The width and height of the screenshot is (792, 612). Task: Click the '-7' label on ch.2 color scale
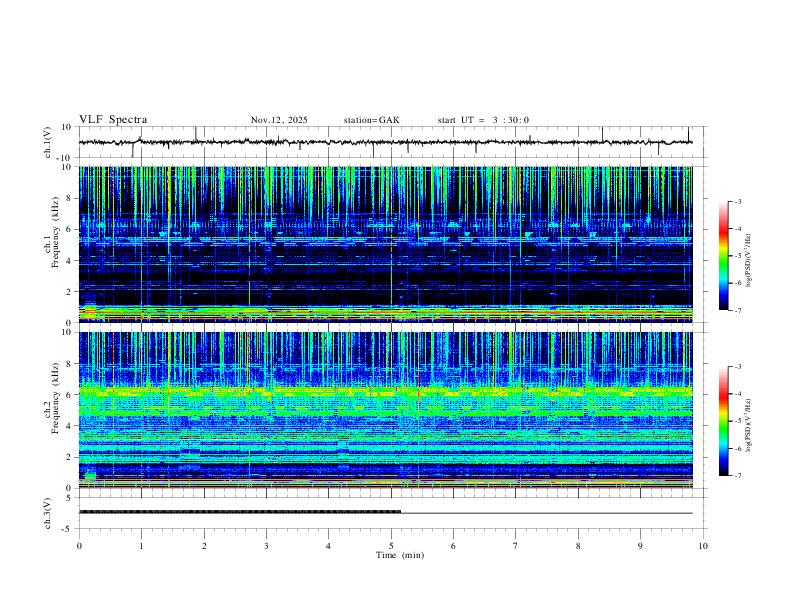click(738, 476)
